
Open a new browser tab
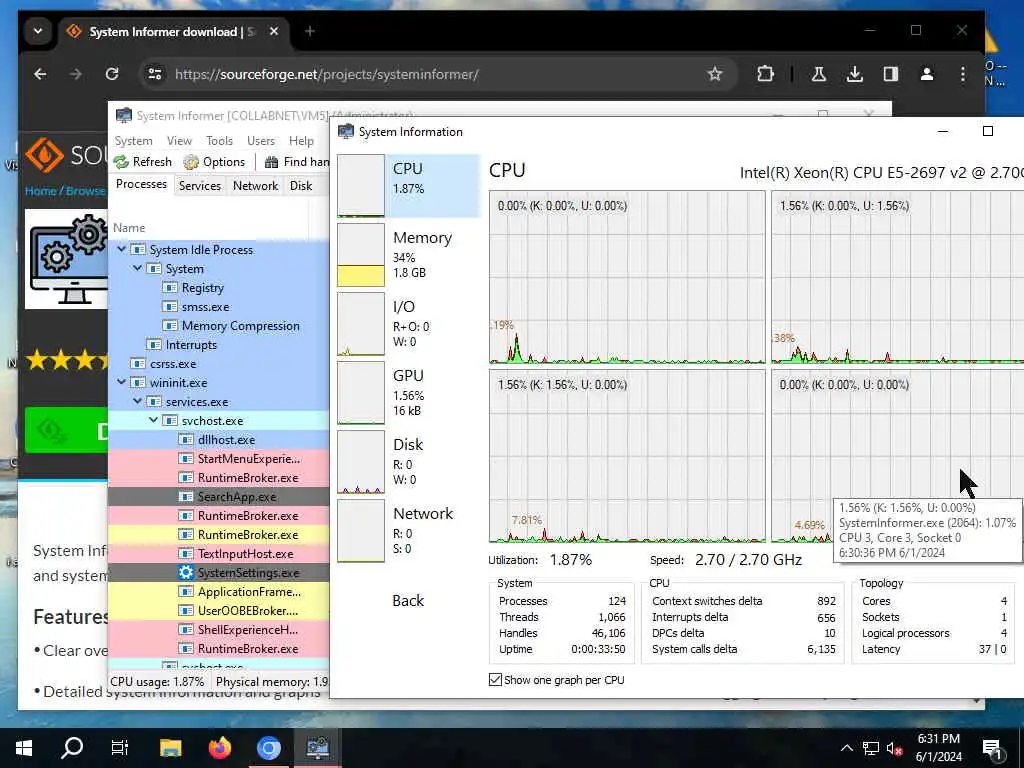[x=310, y=31]
